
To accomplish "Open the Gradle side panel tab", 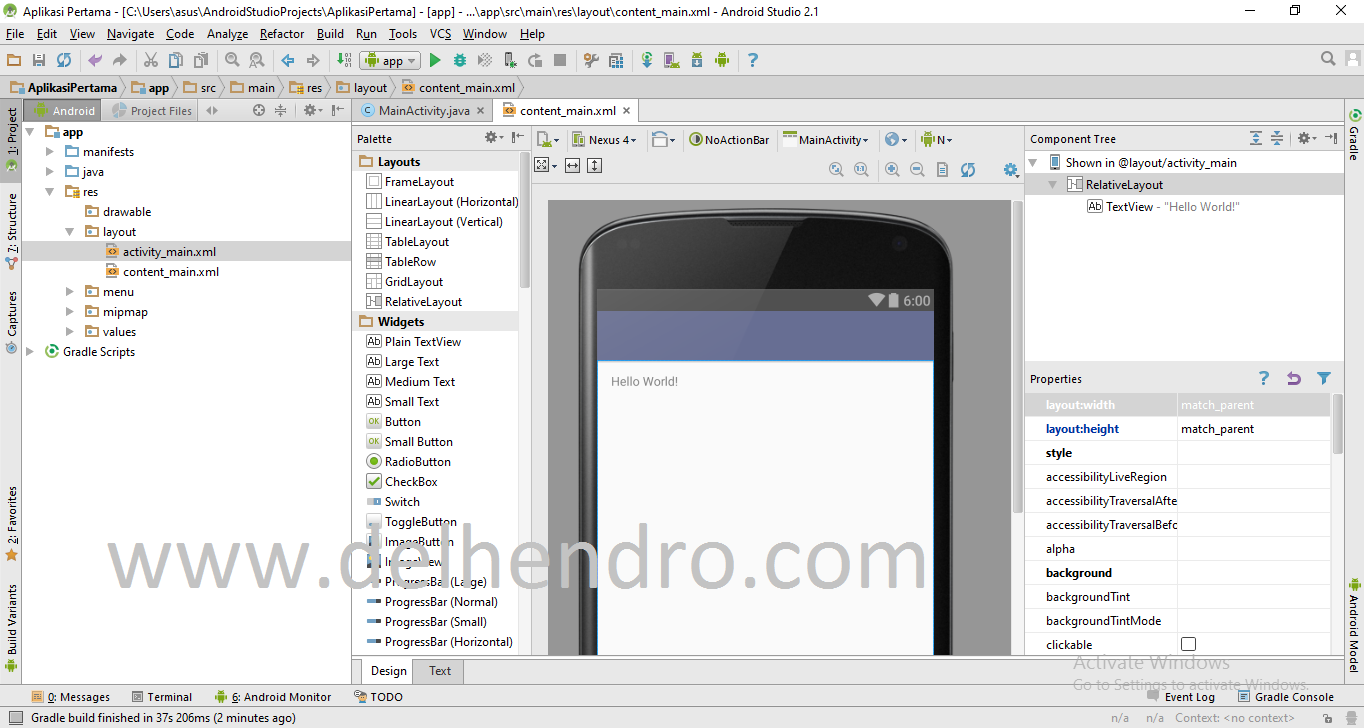I will [1354, 136].
